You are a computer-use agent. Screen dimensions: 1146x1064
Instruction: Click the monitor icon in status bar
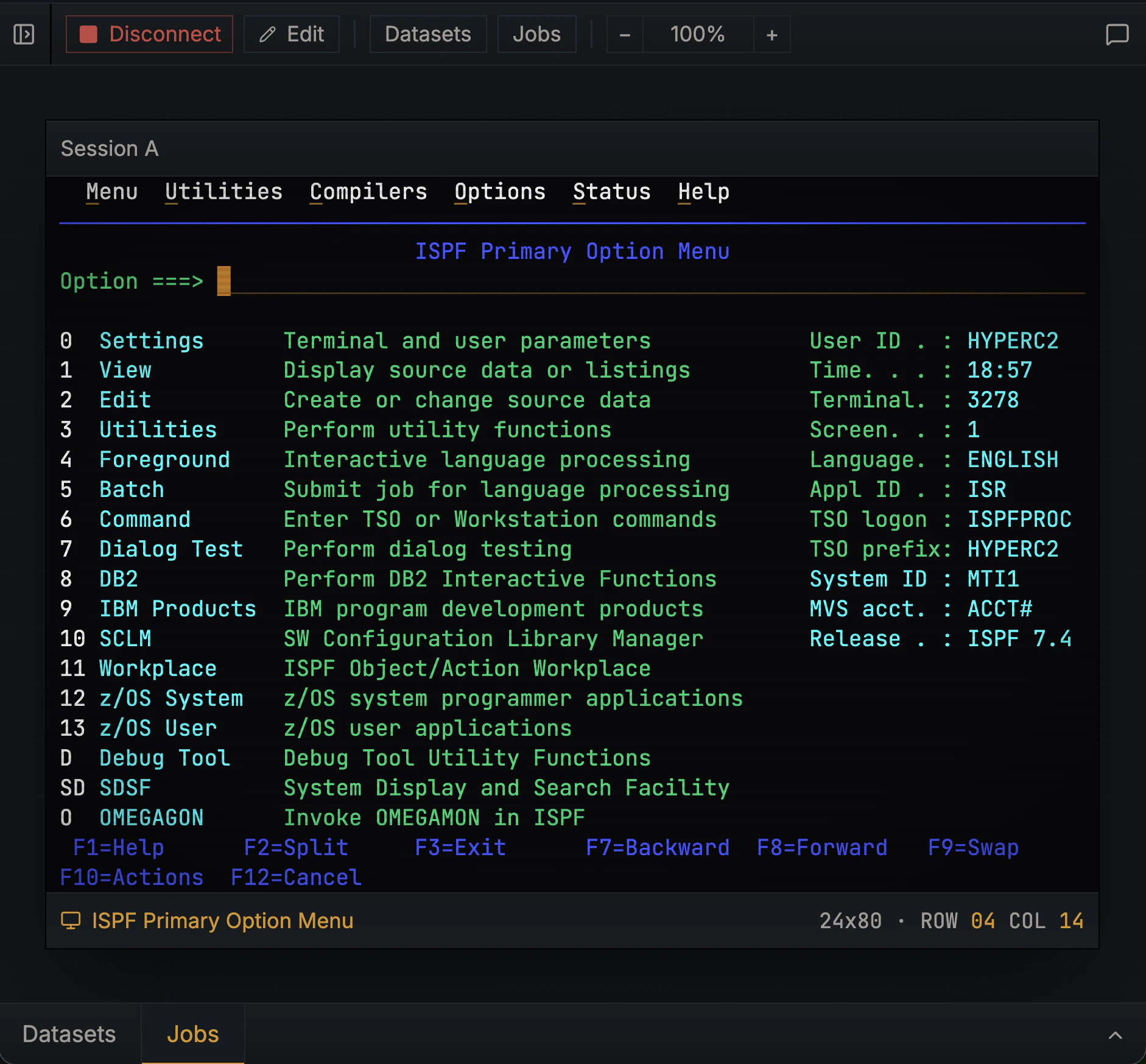[71, 921]
